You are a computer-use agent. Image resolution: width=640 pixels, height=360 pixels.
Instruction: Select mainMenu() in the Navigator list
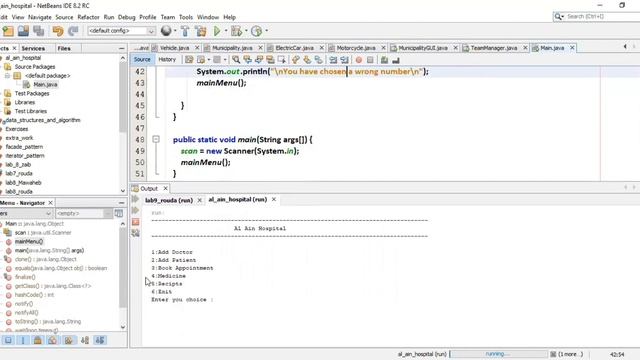coord(29,242)
